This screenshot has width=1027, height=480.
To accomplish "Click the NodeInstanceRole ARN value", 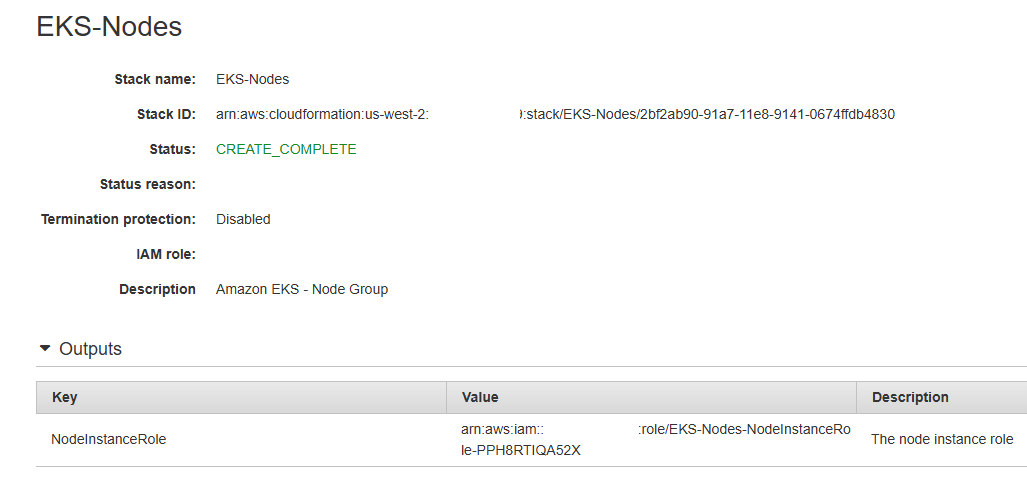I will [x=655, y=439].
